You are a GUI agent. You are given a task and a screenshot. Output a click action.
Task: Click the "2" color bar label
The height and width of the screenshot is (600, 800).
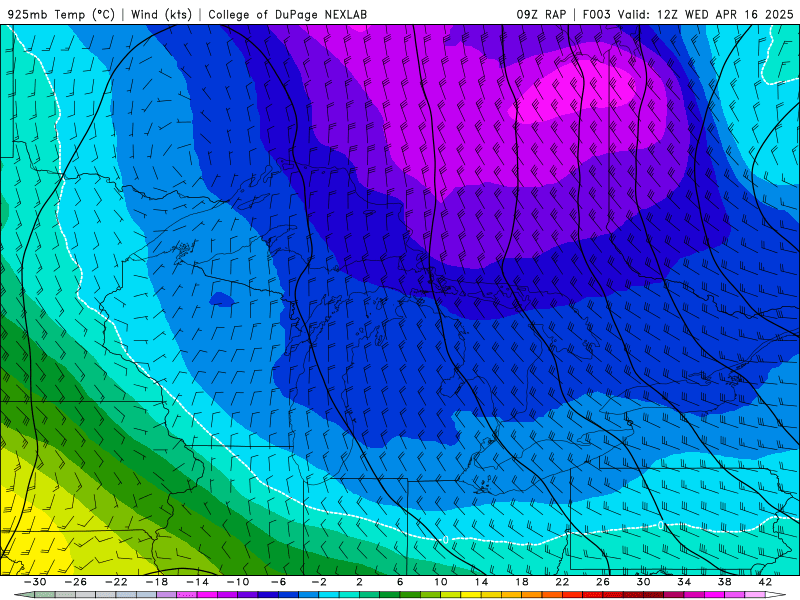(359, 582)
